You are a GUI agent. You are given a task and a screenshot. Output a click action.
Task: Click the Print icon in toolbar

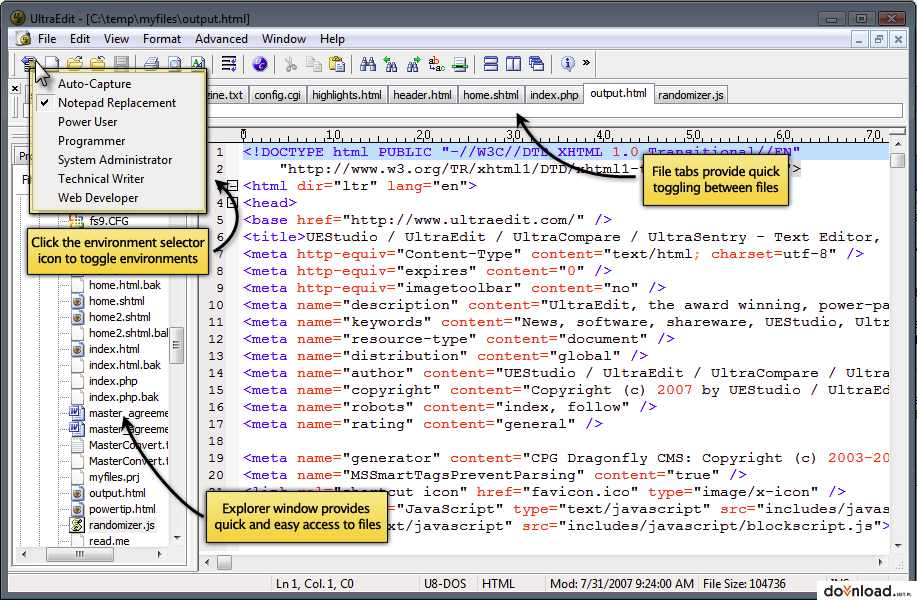tap(151, 63)
